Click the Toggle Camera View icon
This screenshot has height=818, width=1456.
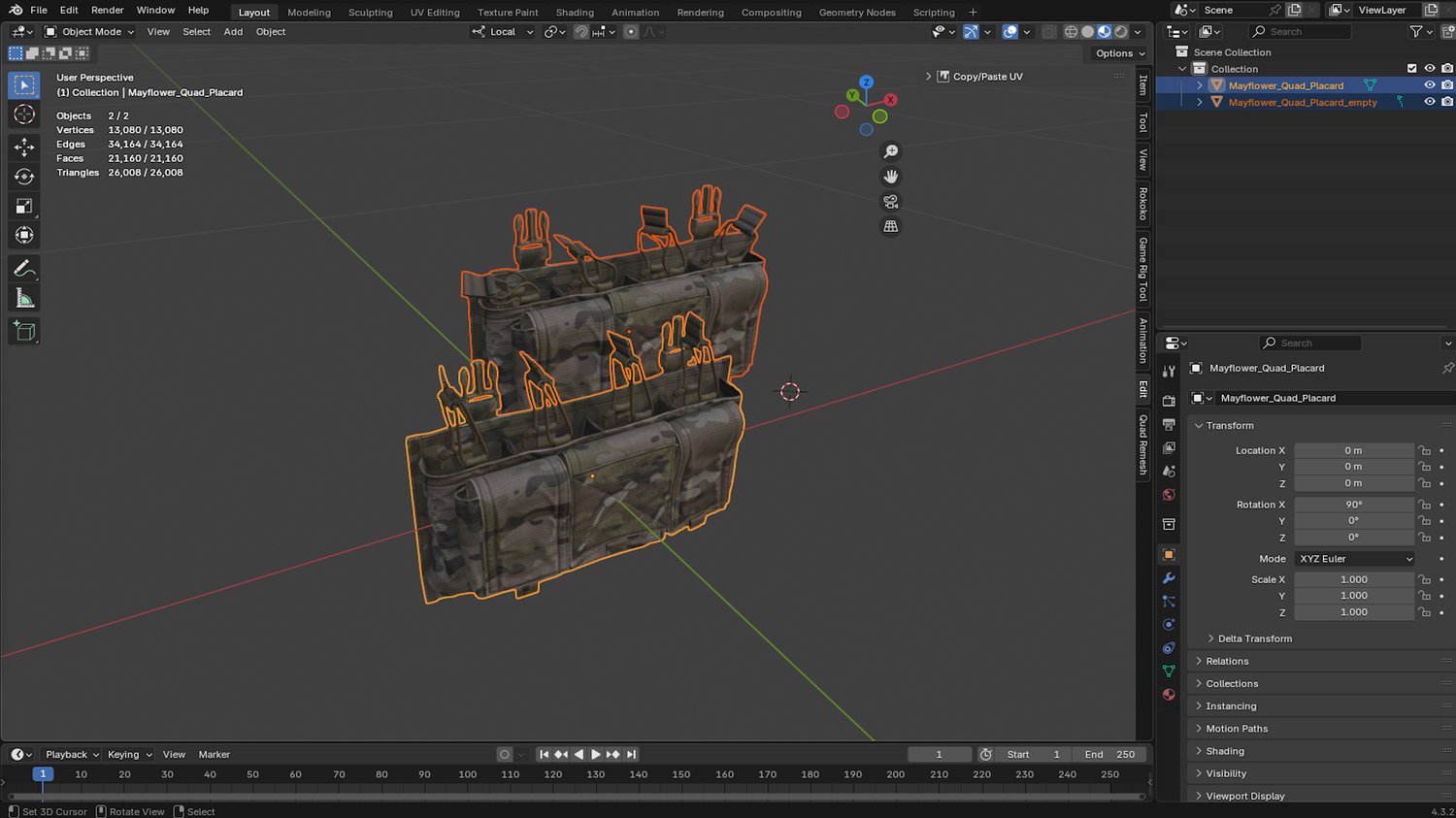tap(890, 202)
